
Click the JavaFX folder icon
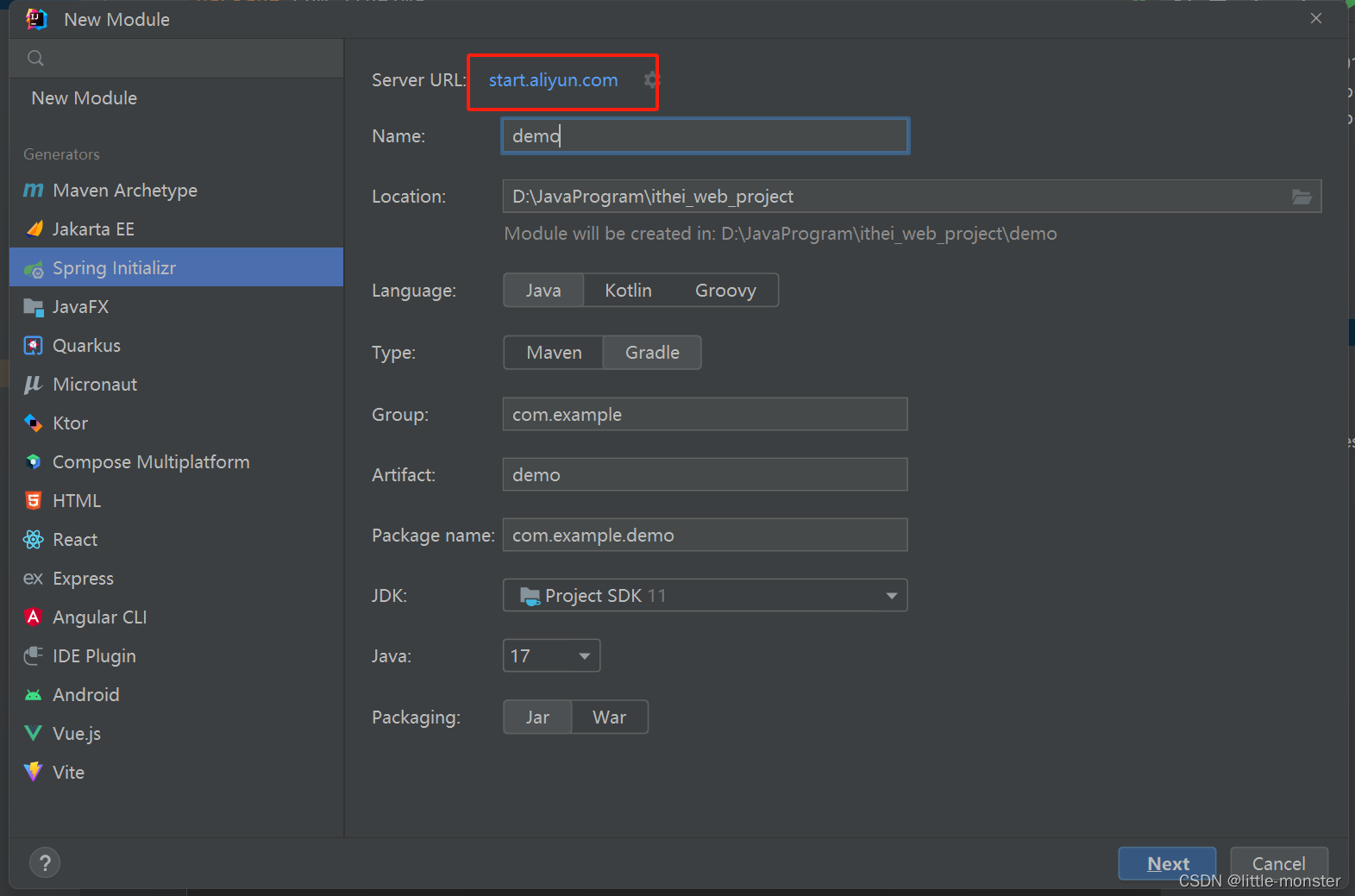pos(34,307)
